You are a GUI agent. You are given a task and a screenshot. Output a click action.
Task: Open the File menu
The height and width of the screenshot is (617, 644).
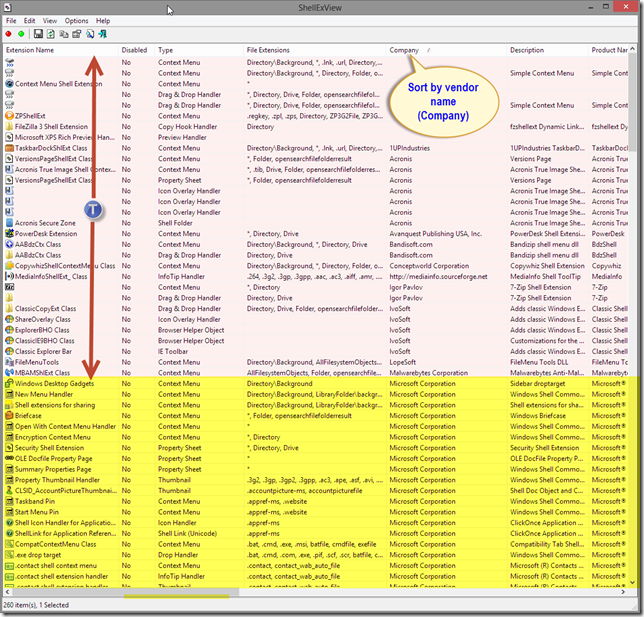click(x=11, y=20)
